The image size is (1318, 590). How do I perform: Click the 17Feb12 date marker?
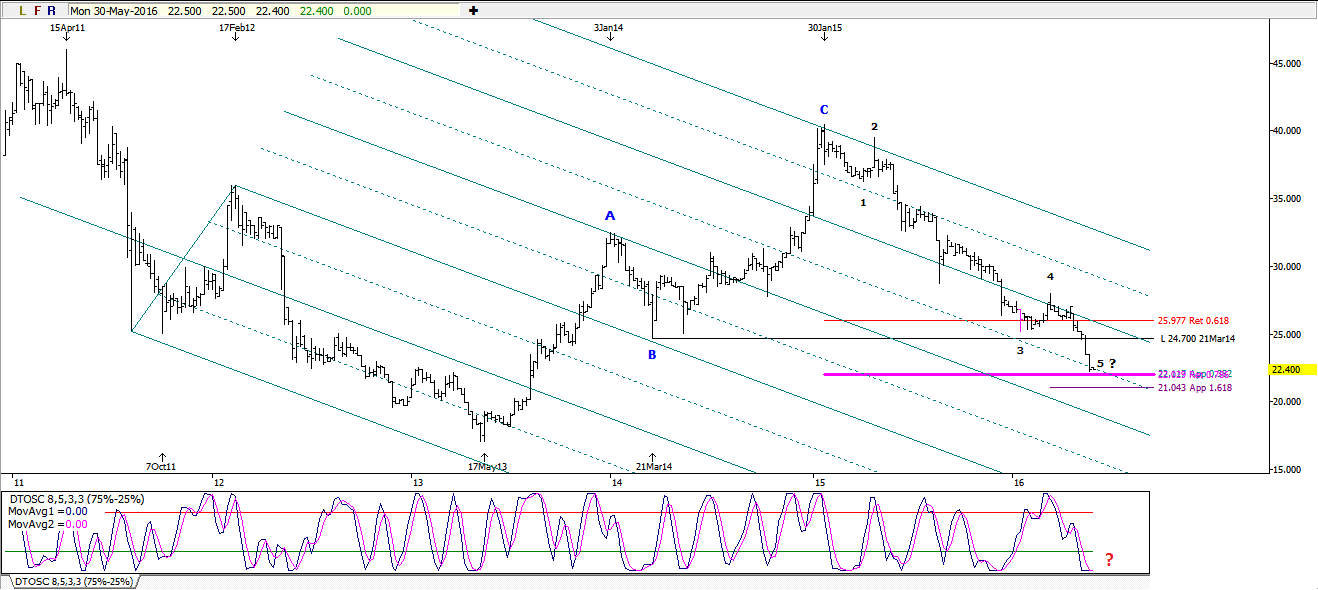pos(237,28)
